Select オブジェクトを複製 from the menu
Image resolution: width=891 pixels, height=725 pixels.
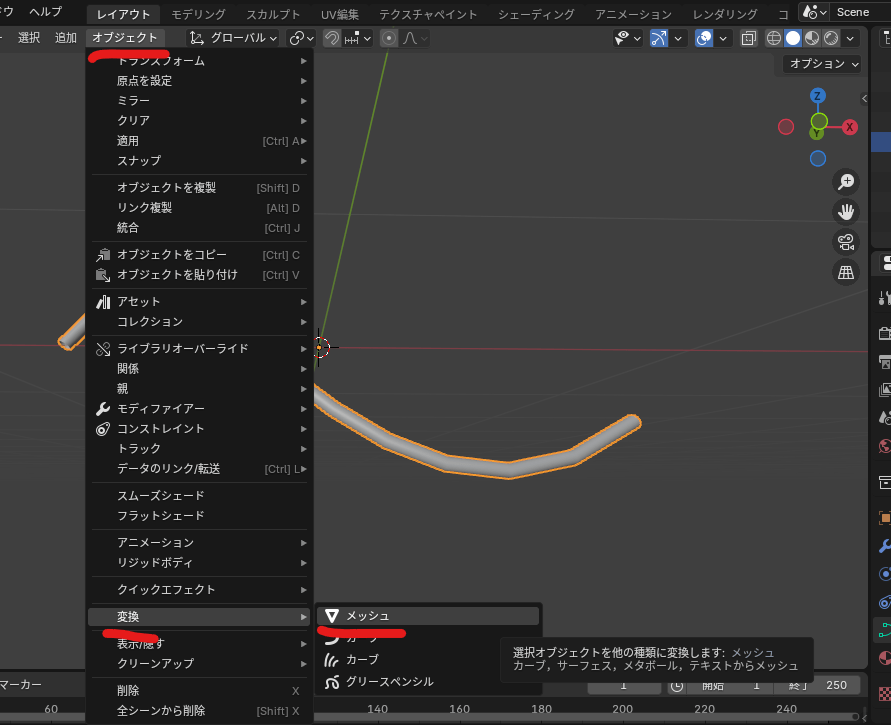click(166, 188)
